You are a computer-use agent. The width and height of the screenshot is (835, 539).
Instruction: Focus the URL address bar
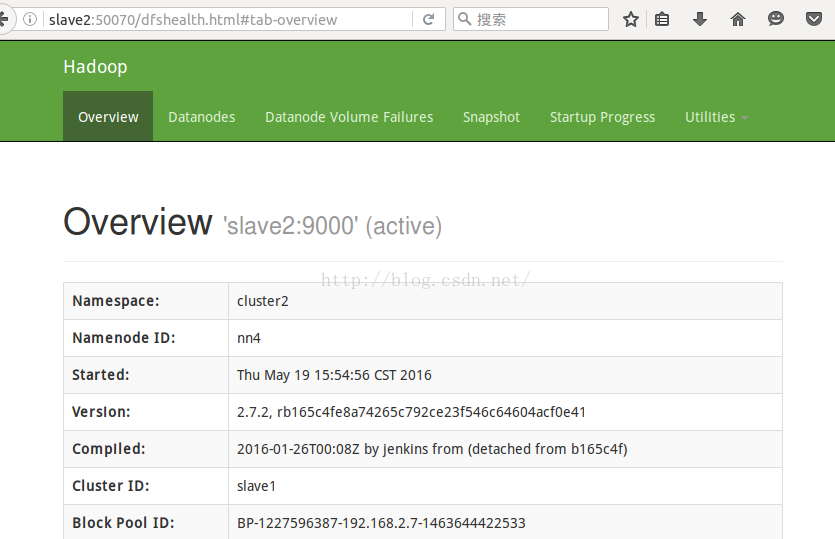tap(229, 20)
